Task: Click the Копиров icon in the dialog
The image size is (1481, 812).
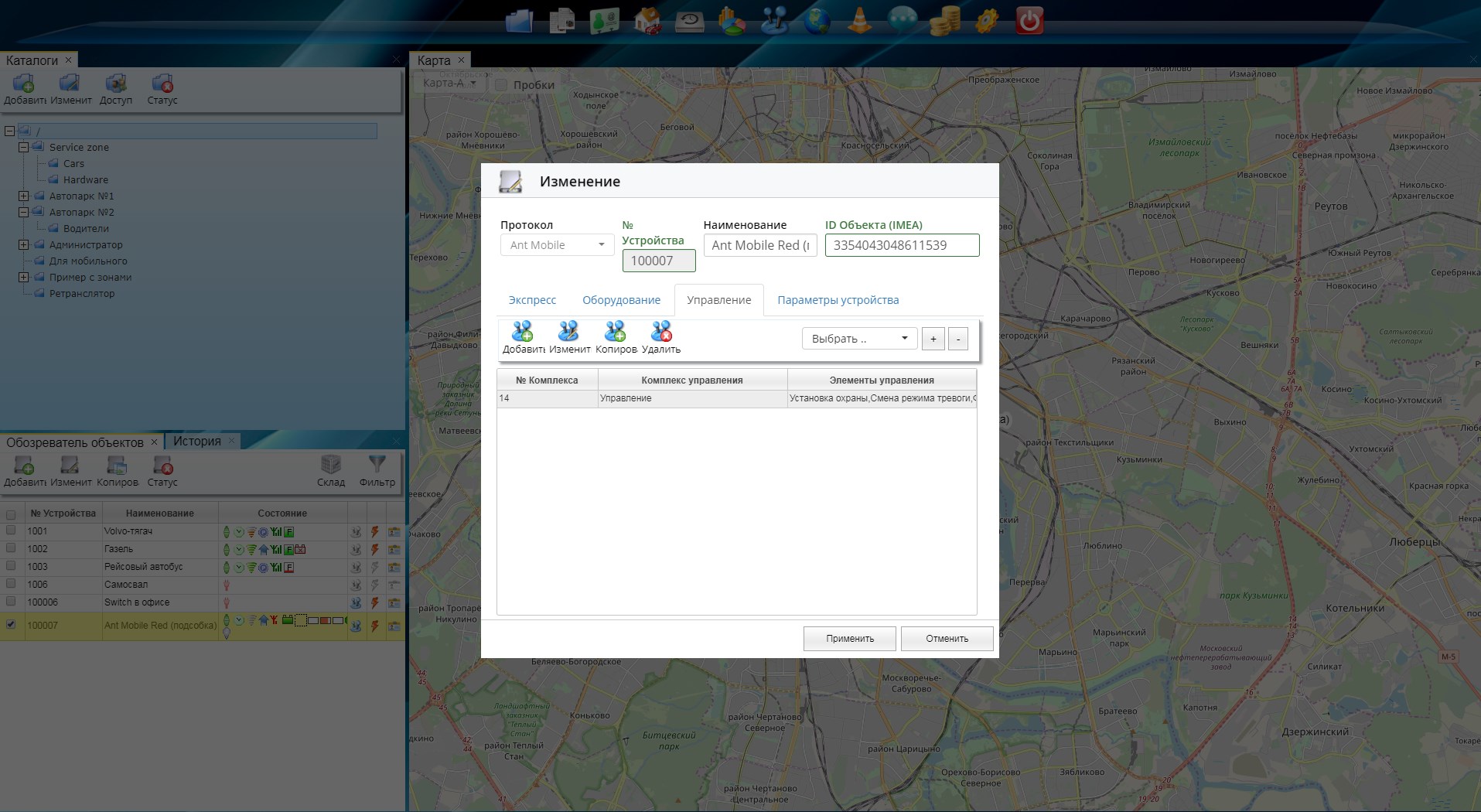Action: point(616,333)
